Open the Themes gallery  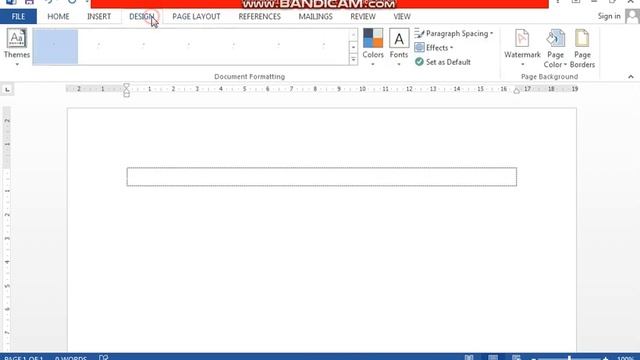[17, 48]
